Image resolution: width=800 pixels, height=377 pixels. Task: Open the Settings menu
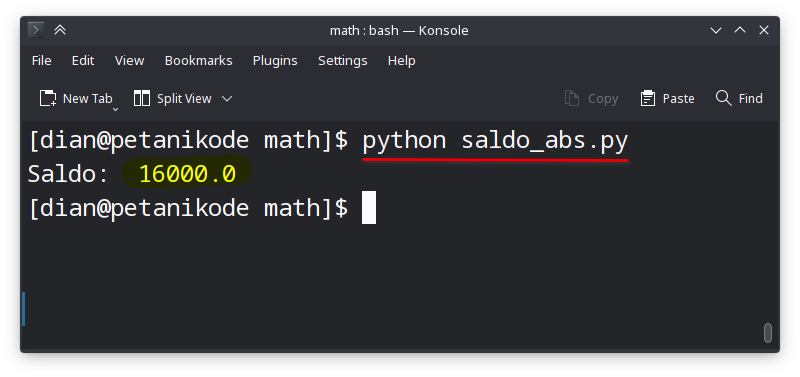click(x=342, y=61)
